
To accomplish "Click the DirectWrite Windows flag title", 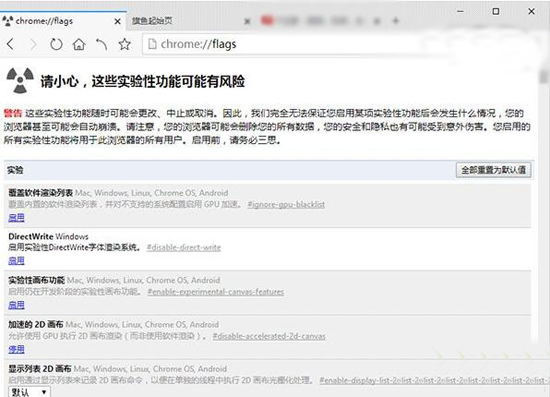I will click(x=48, y=236).
